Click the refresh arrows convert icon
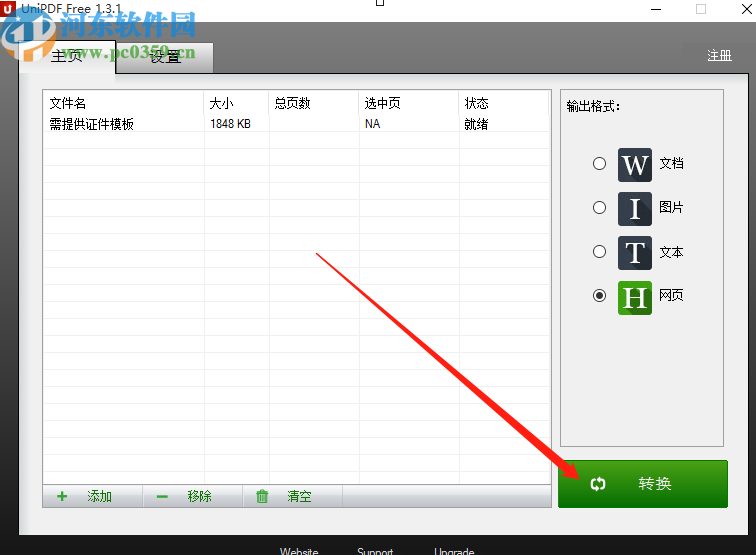 (598, 484)
